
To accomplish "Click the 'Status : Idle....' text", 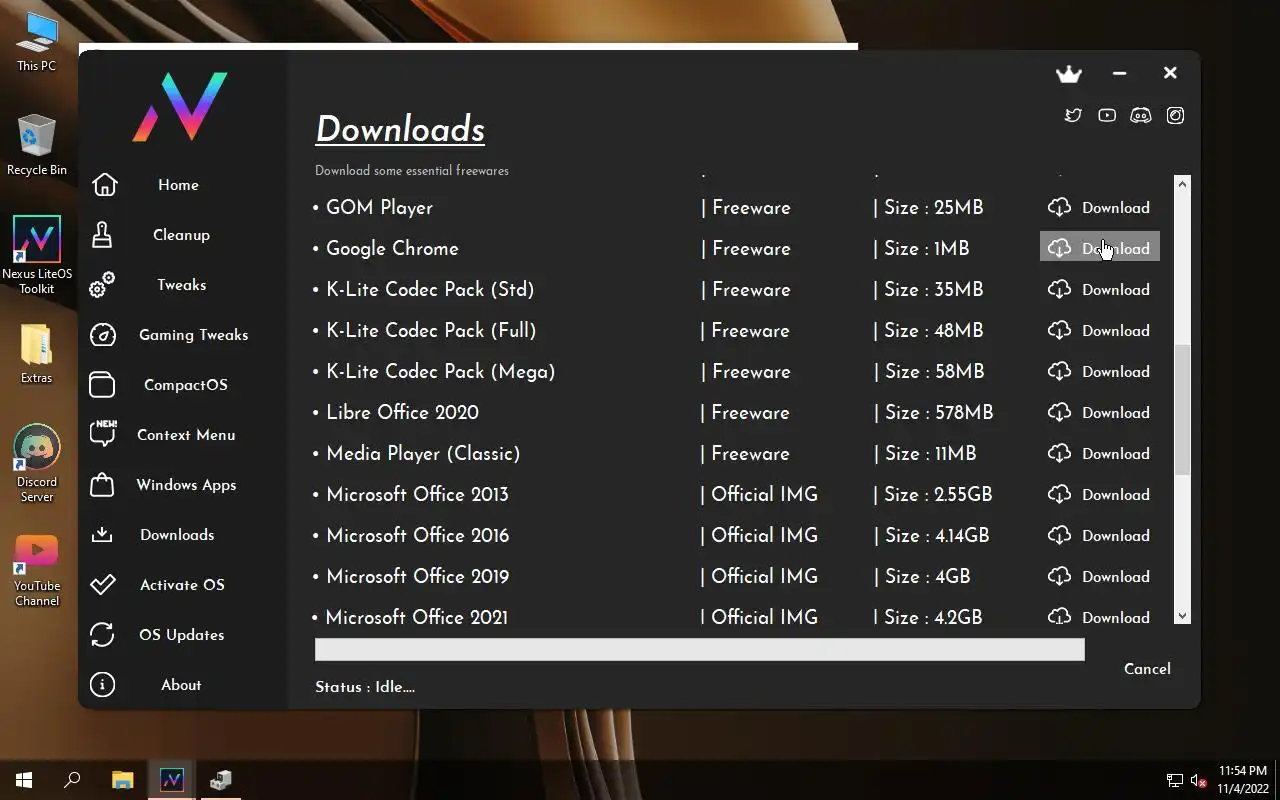I will tap(365, 687).
